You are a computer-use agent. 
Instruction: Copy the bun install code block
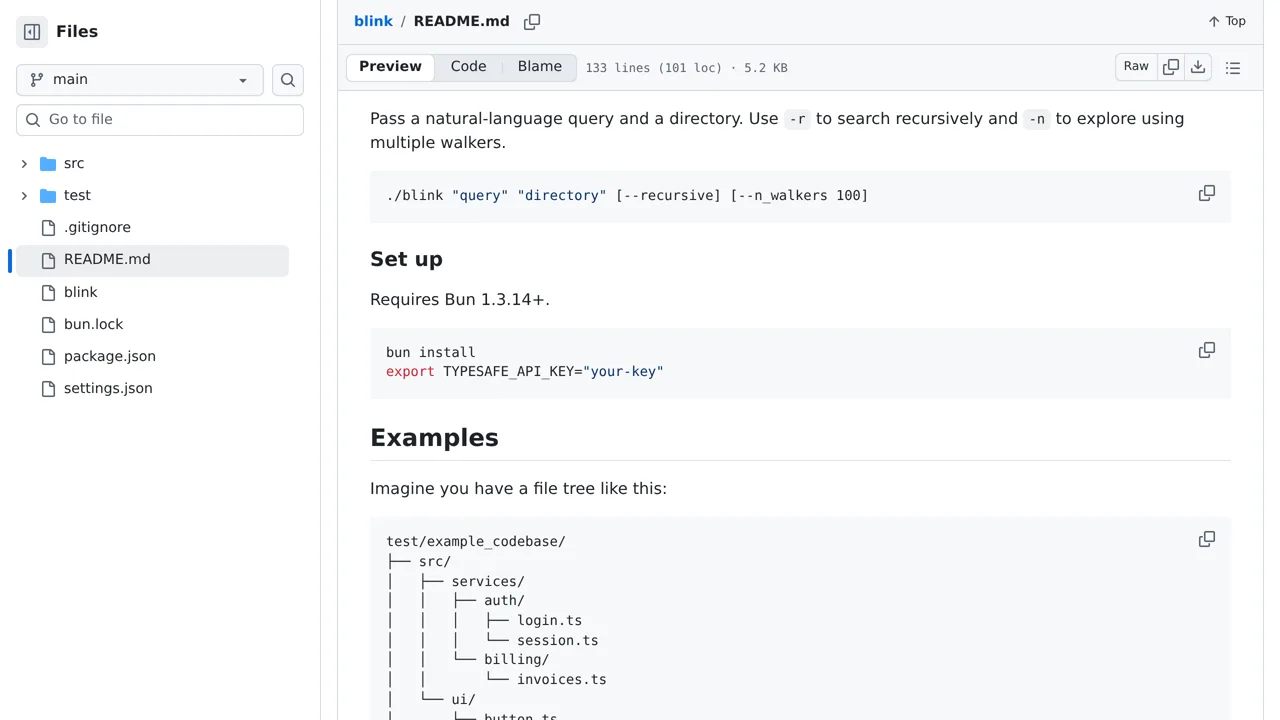(x=1207, y=350)
